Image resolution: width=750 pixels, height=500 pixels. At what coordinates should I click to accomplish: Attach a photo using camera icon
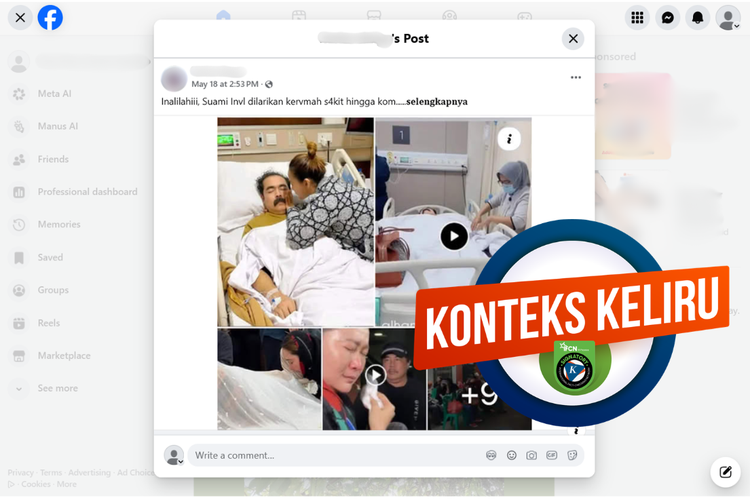pos(531,456)
